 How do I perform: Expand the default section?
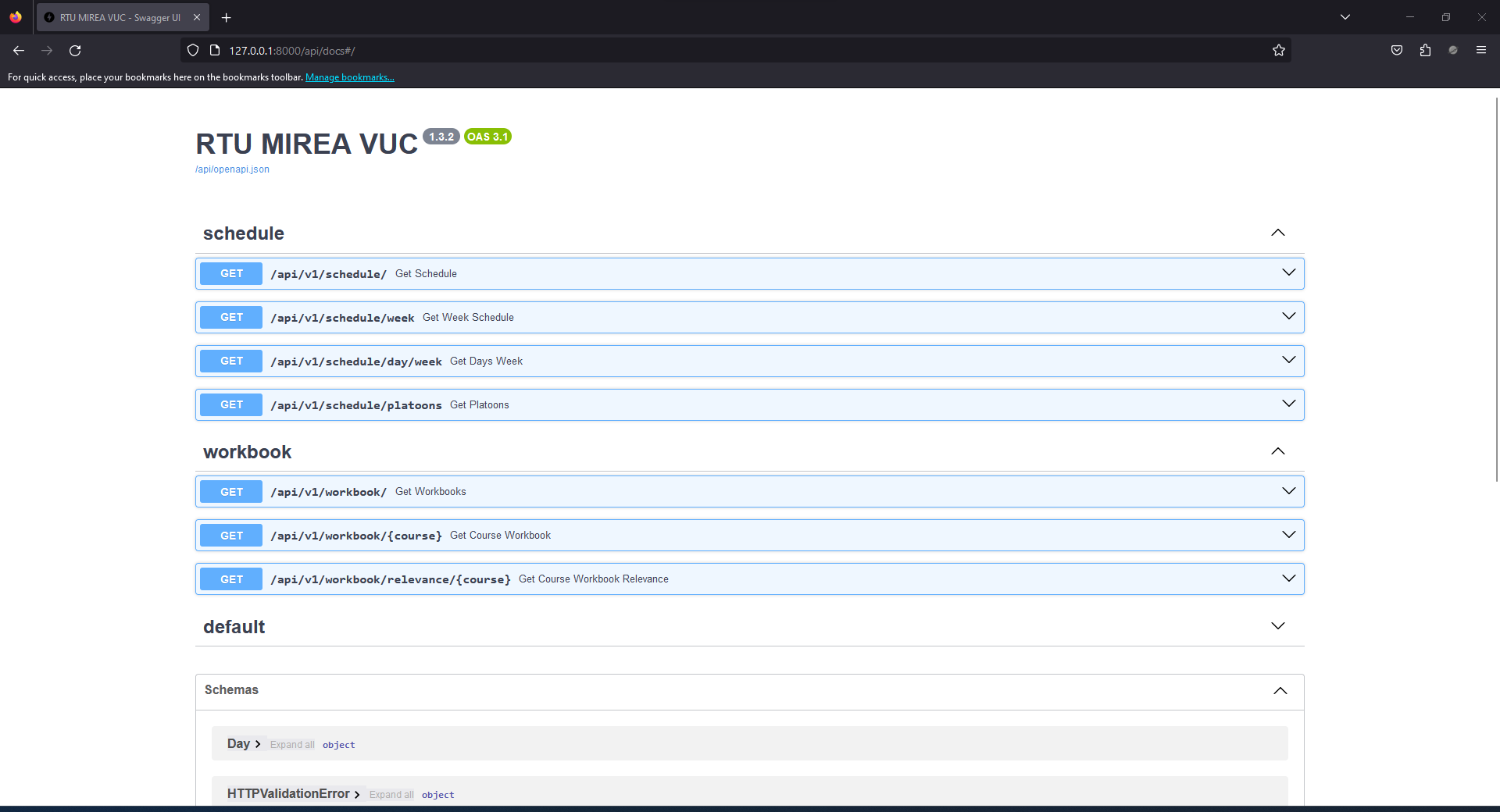click(1278, 626)
